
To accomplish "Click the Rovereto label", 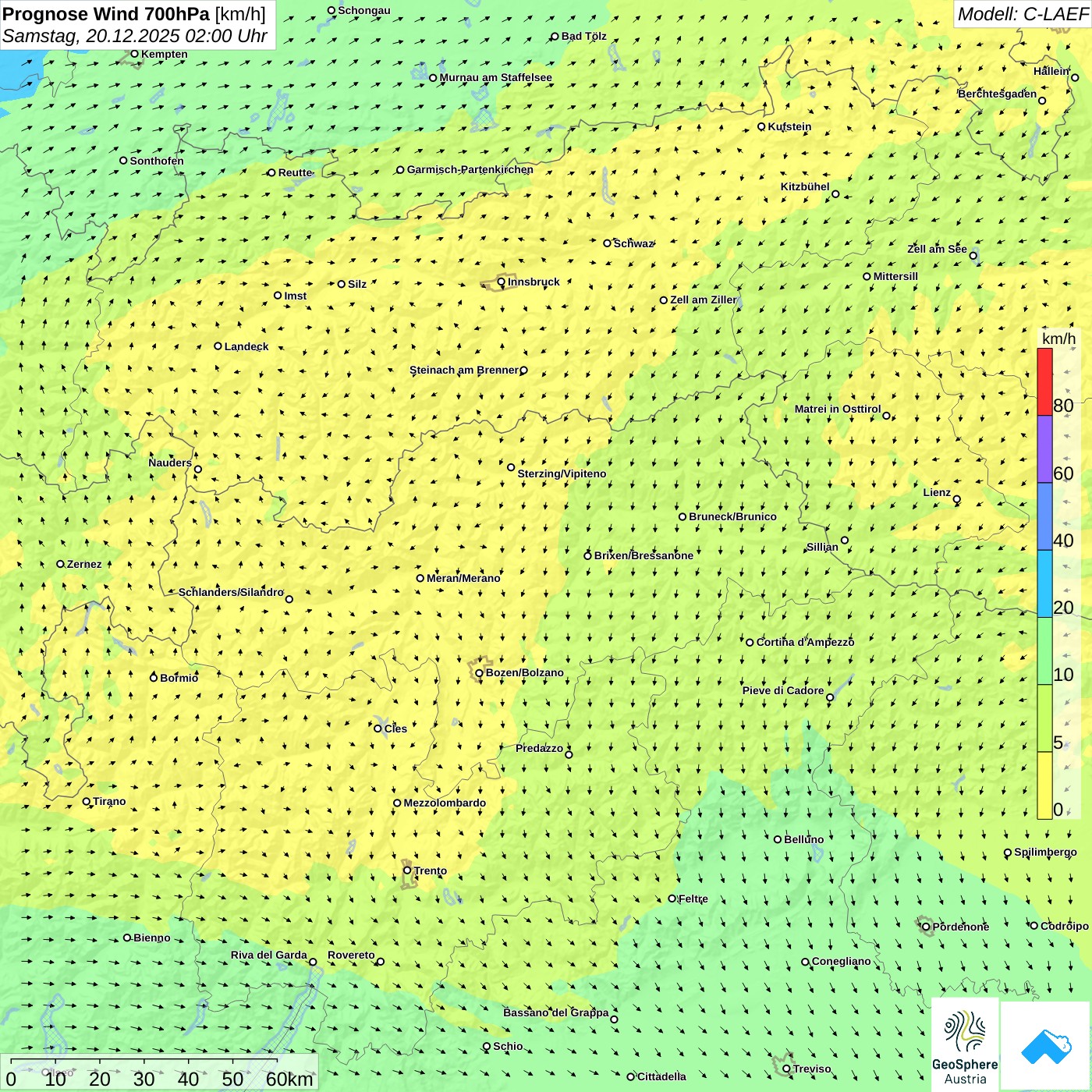I will click(x=351, y=955).
